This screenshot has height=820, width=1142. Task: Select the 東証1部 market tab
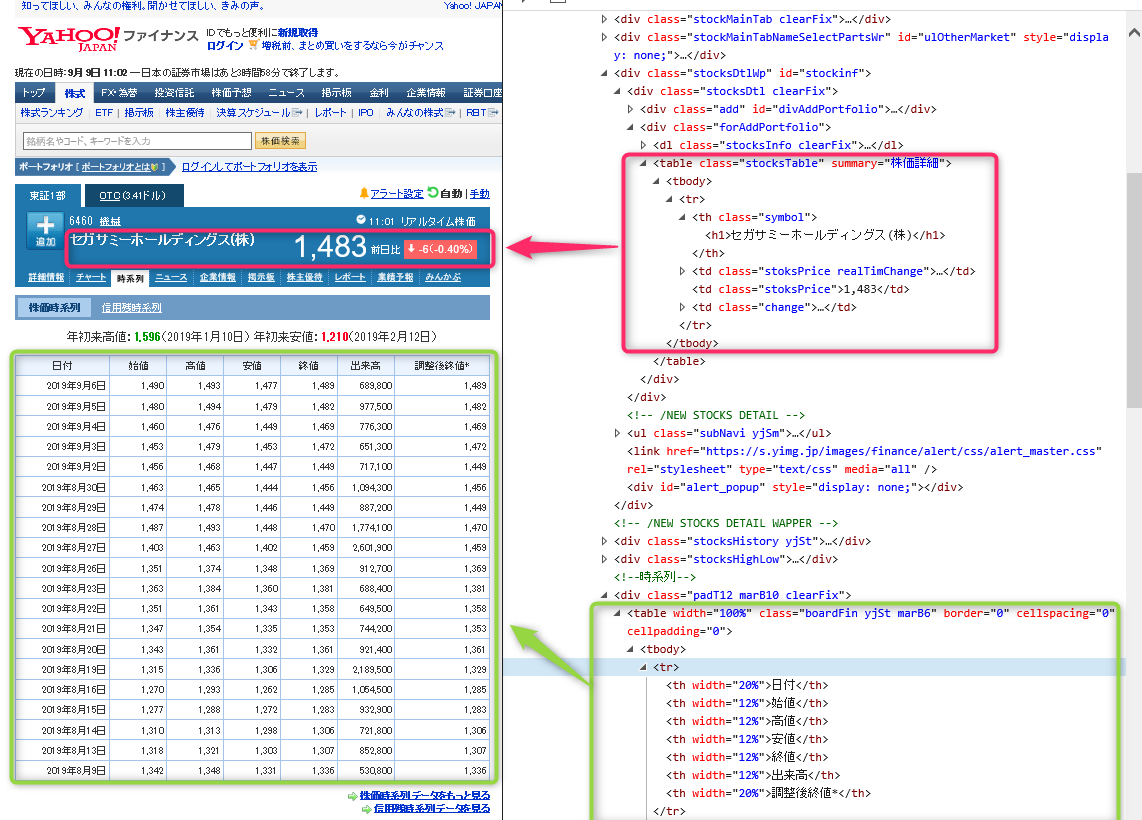[47, 195]
